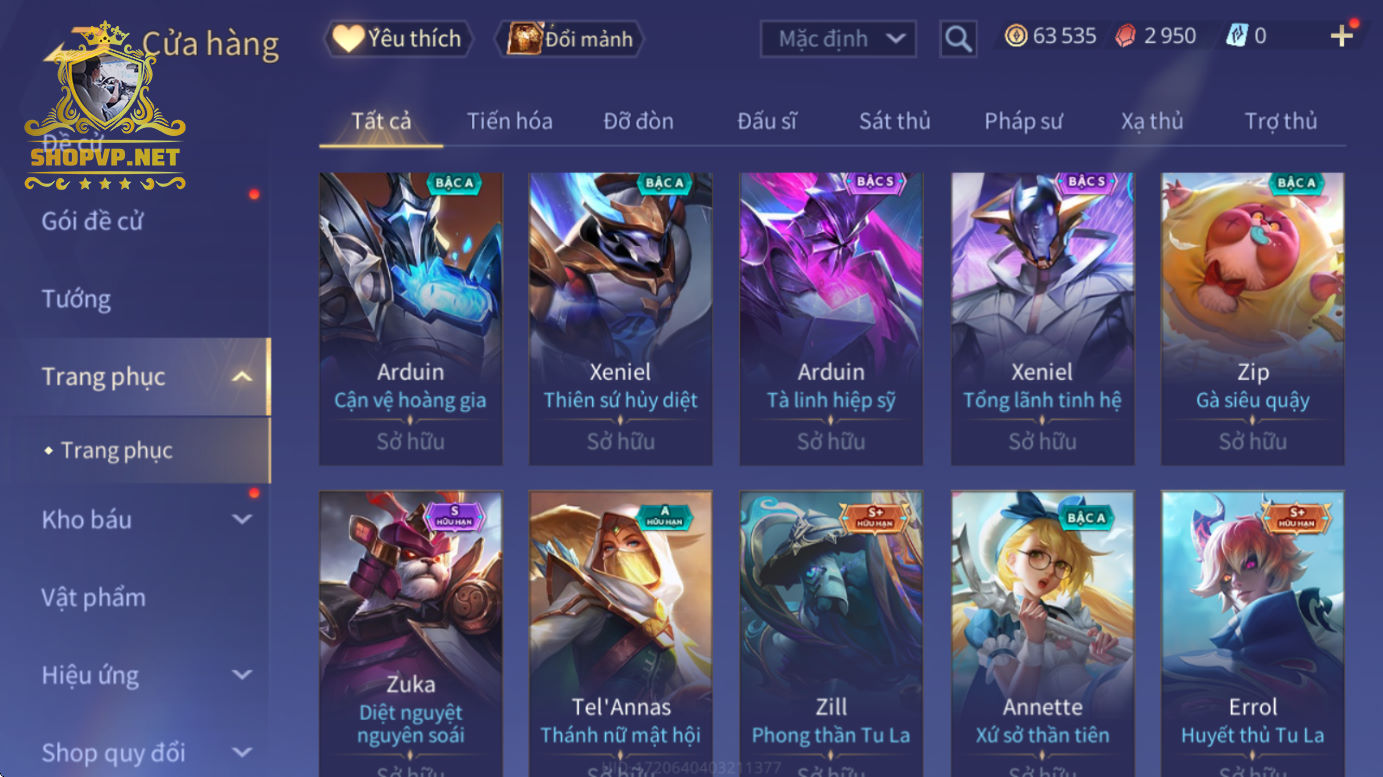Expand the Shop quy đổi chevron
This screenshot has height=777, width=1383.
[241, 752]
